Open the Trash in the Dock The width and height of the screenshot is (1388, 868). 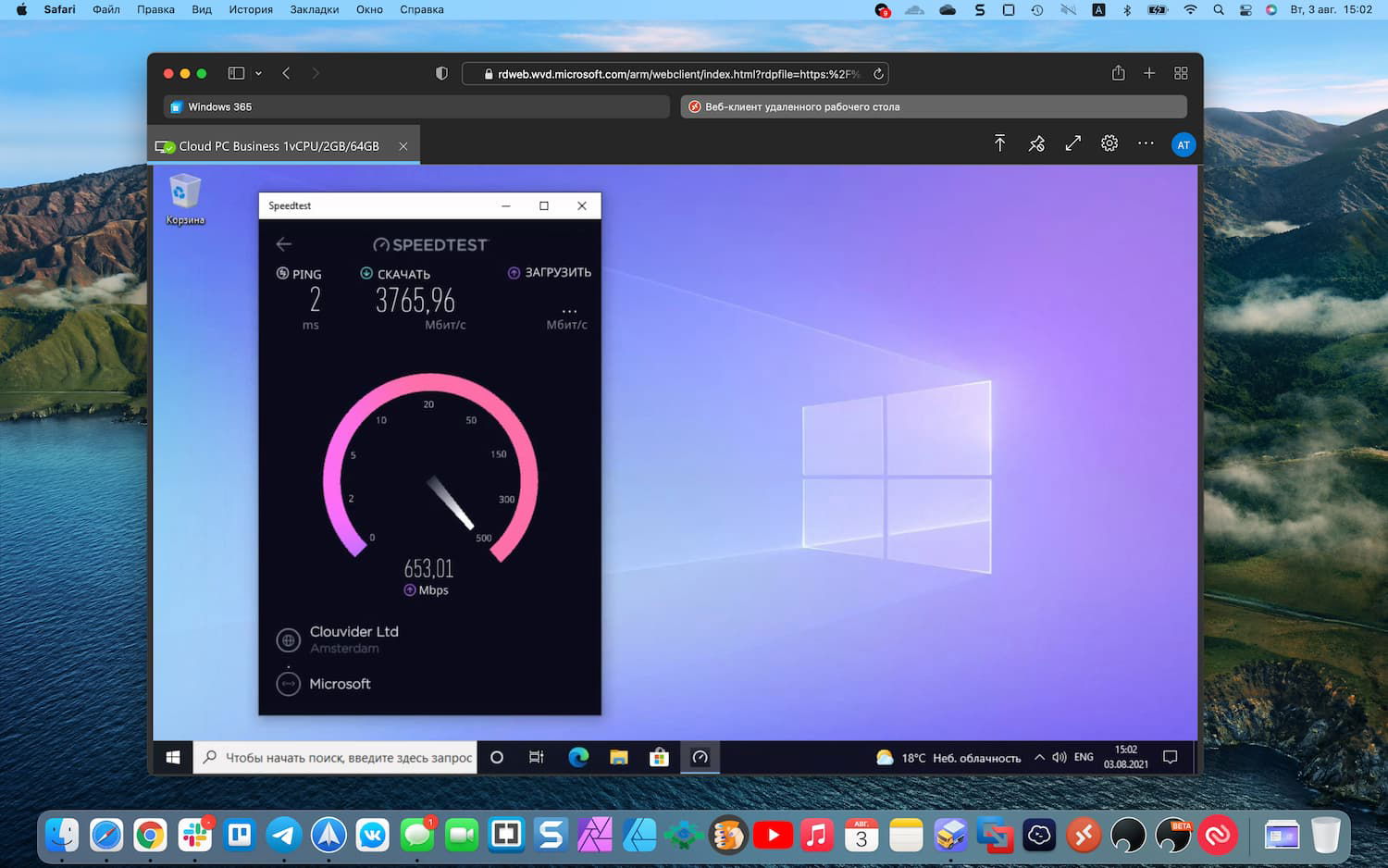(x=1326, y=836)
